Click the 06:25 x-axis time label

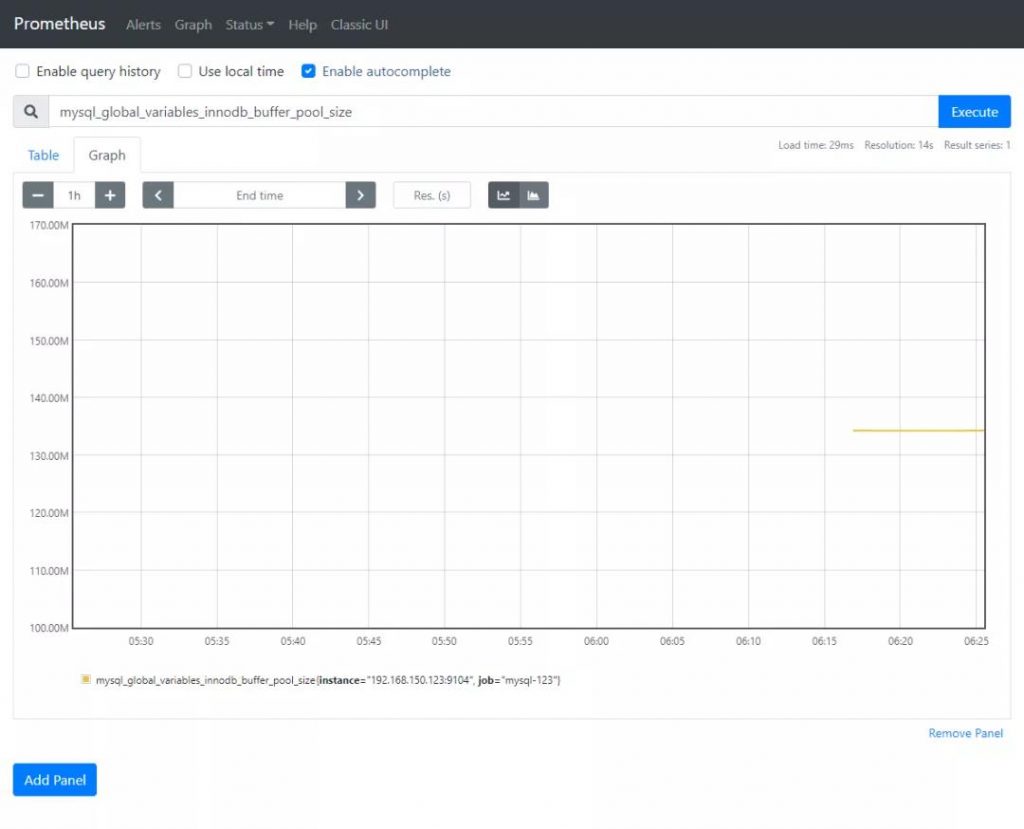976,642
